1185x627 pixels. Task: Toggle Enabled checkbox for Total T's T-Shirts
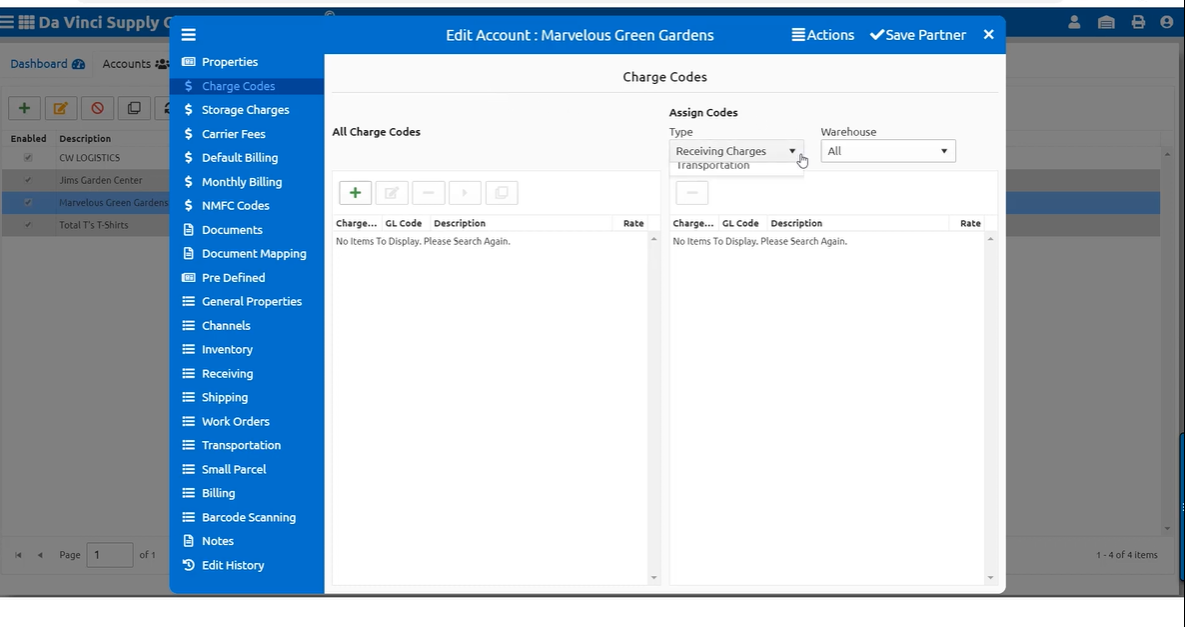tap(28, 226)
